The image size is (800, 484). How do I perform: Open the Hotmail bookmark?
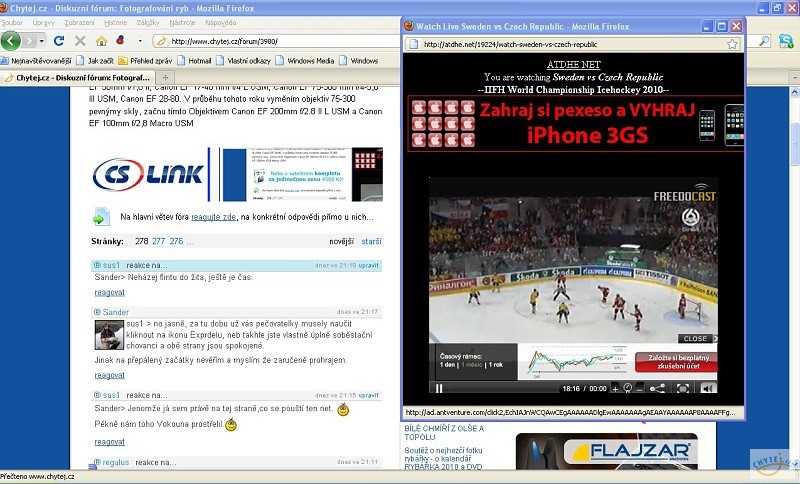194,61
